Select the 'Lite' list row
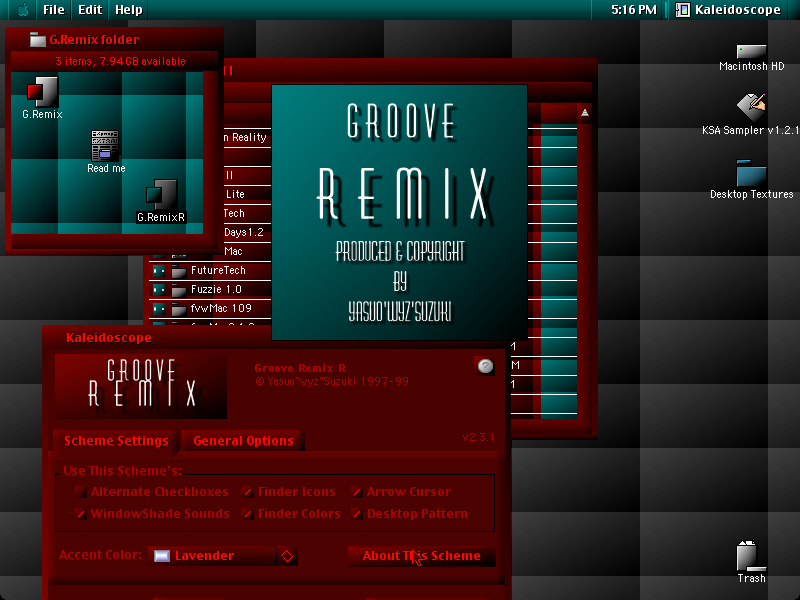 coord(247,194)
